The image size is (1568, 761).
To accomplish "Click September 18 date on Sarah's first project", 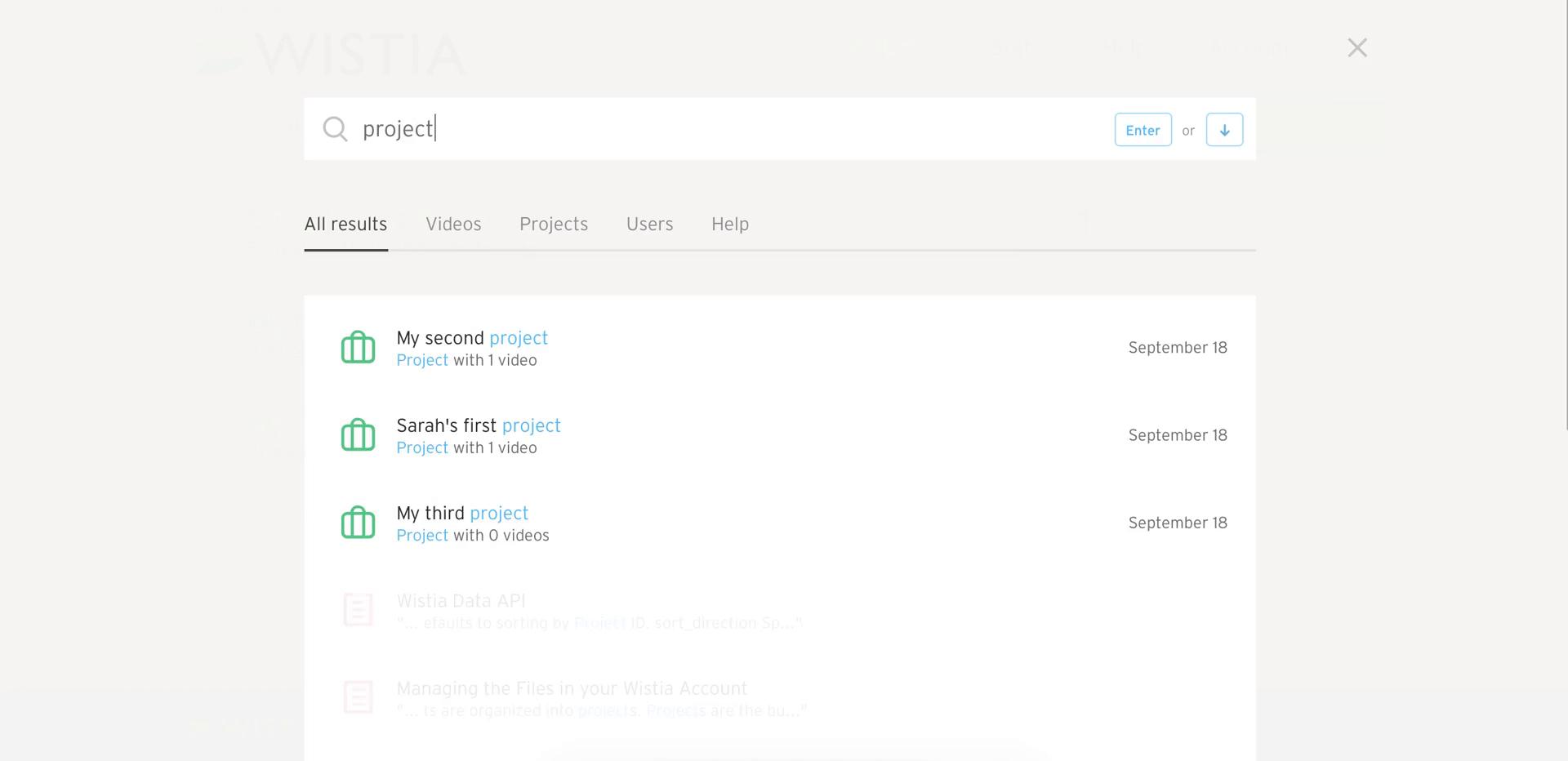I will (1178, 435).
